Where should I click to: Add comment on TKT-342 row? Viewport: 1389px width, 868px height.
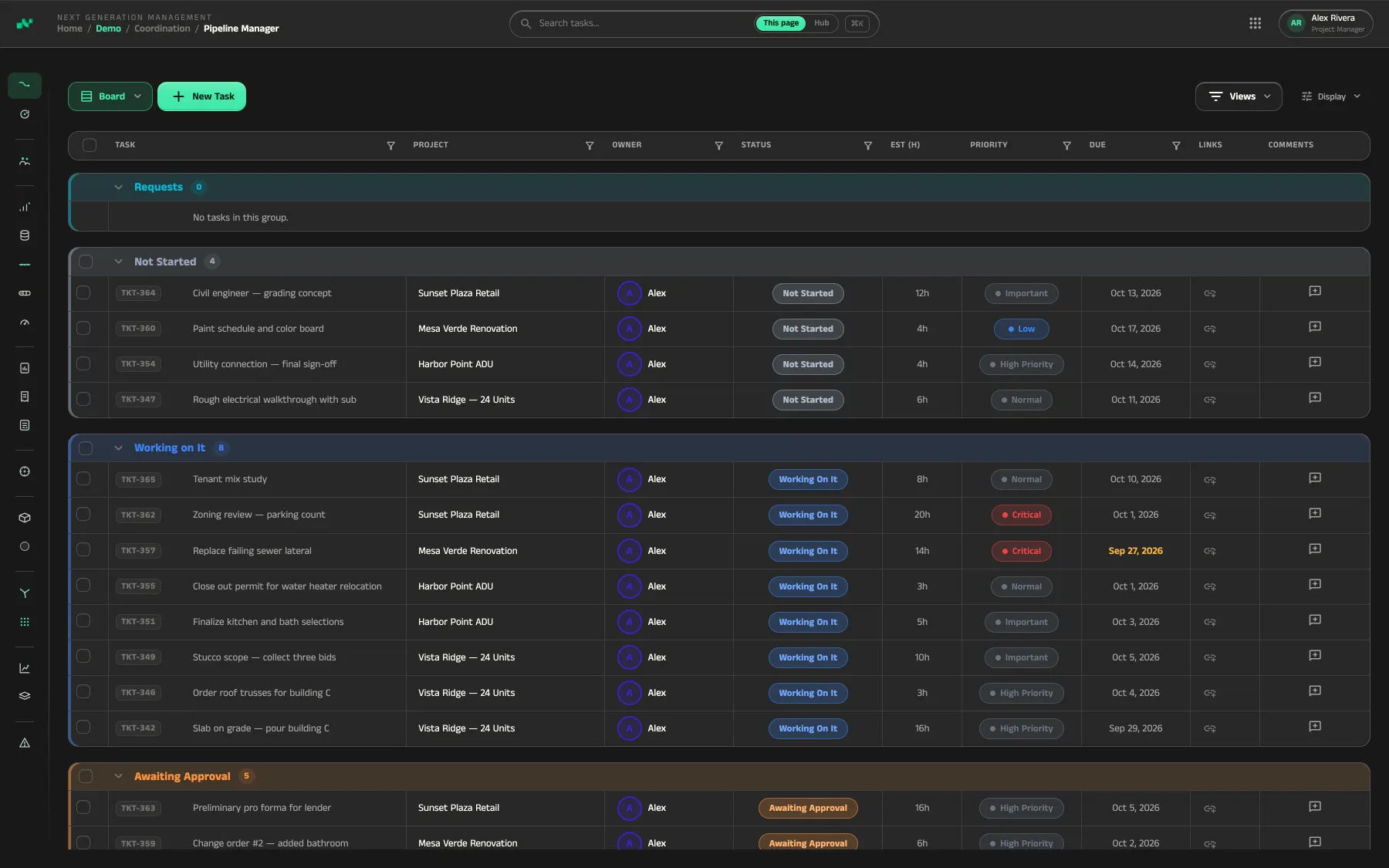pos(1315,727)
